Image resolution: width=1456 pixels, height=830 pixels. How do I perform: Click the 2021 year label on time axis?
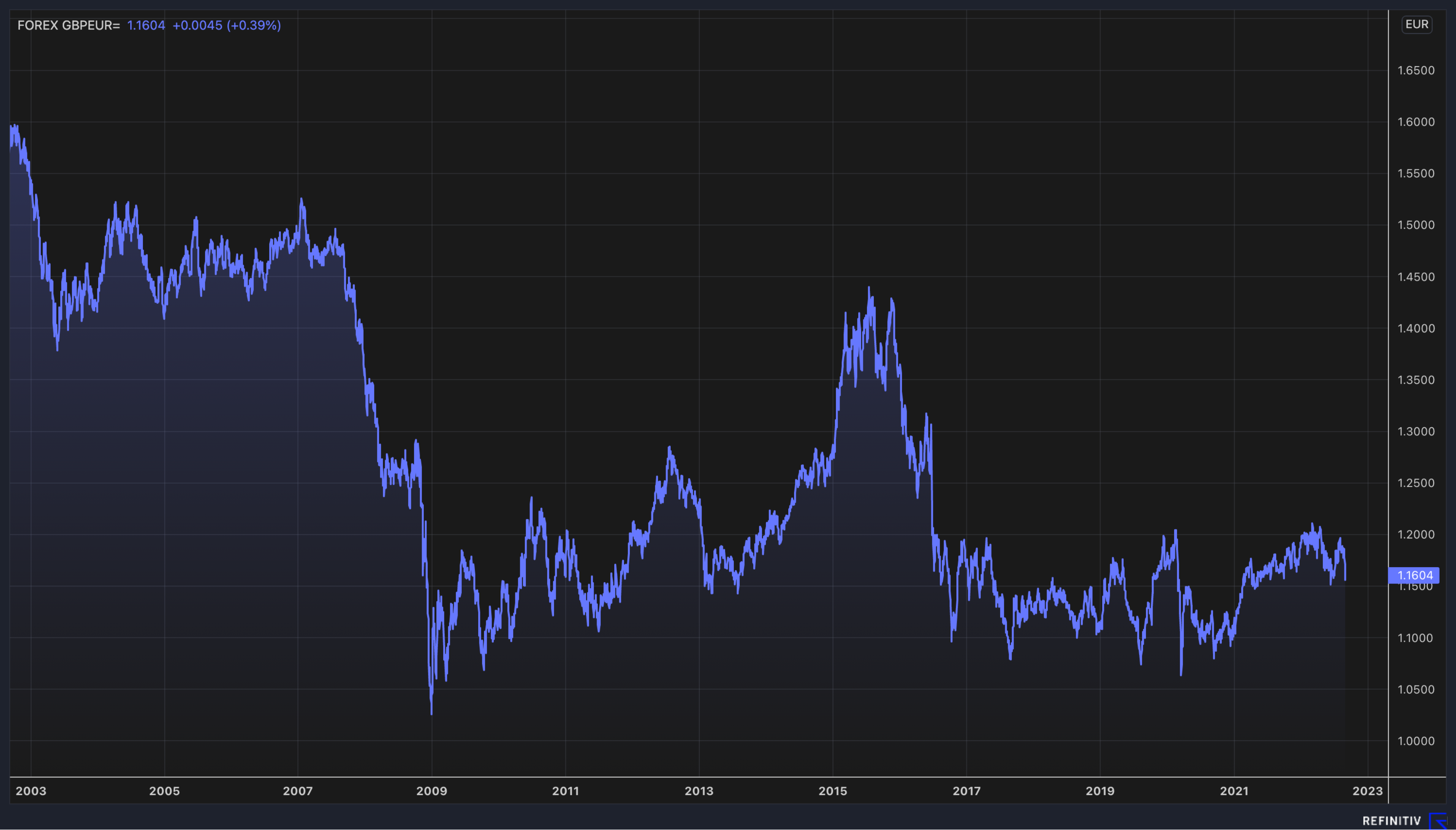coord(1234,791)
